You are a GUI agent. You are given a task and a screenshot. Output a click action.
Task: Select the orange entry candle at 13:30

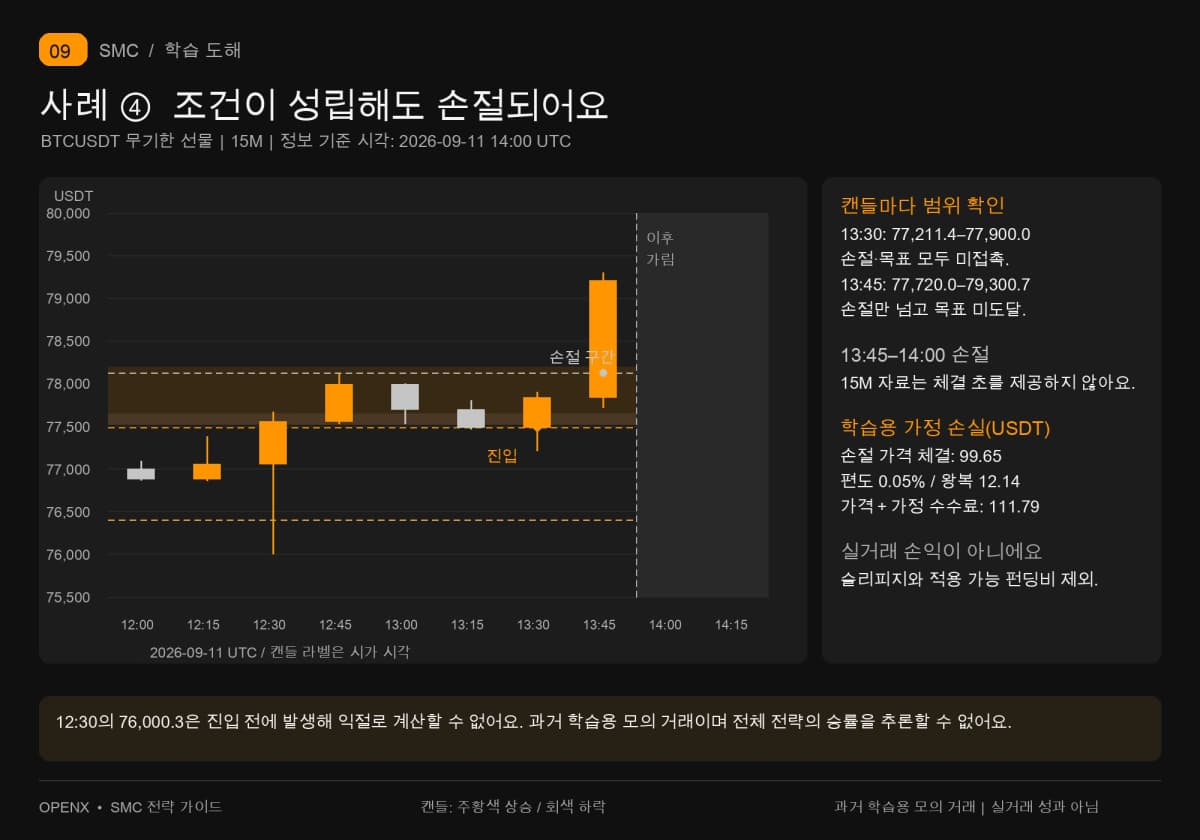(x=537, y=413)
